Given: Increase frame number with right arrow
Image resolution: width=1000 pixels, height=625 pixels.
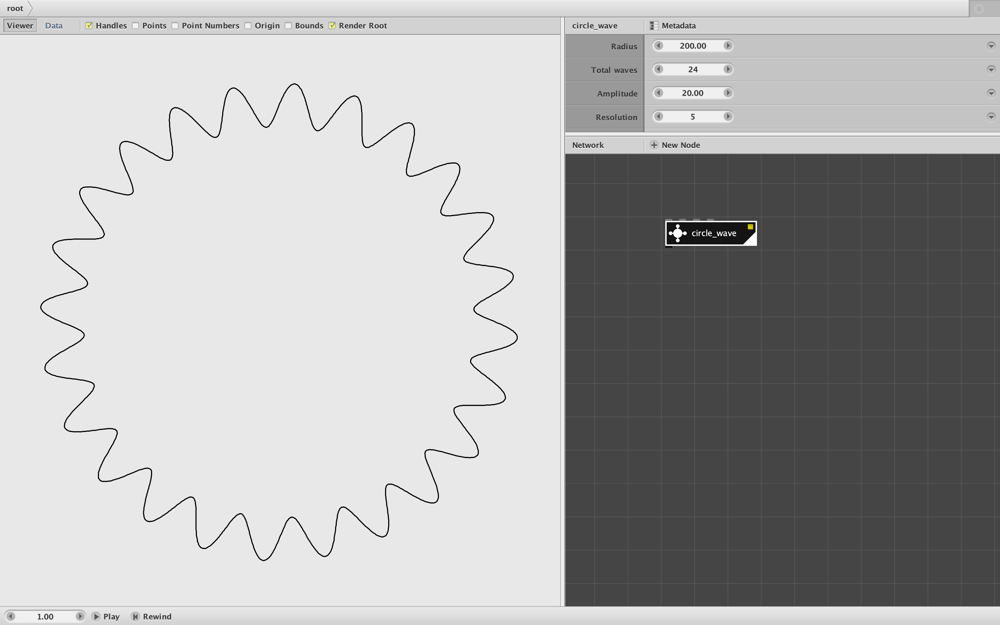Looking at the screenshot, I should pos(80,616).
